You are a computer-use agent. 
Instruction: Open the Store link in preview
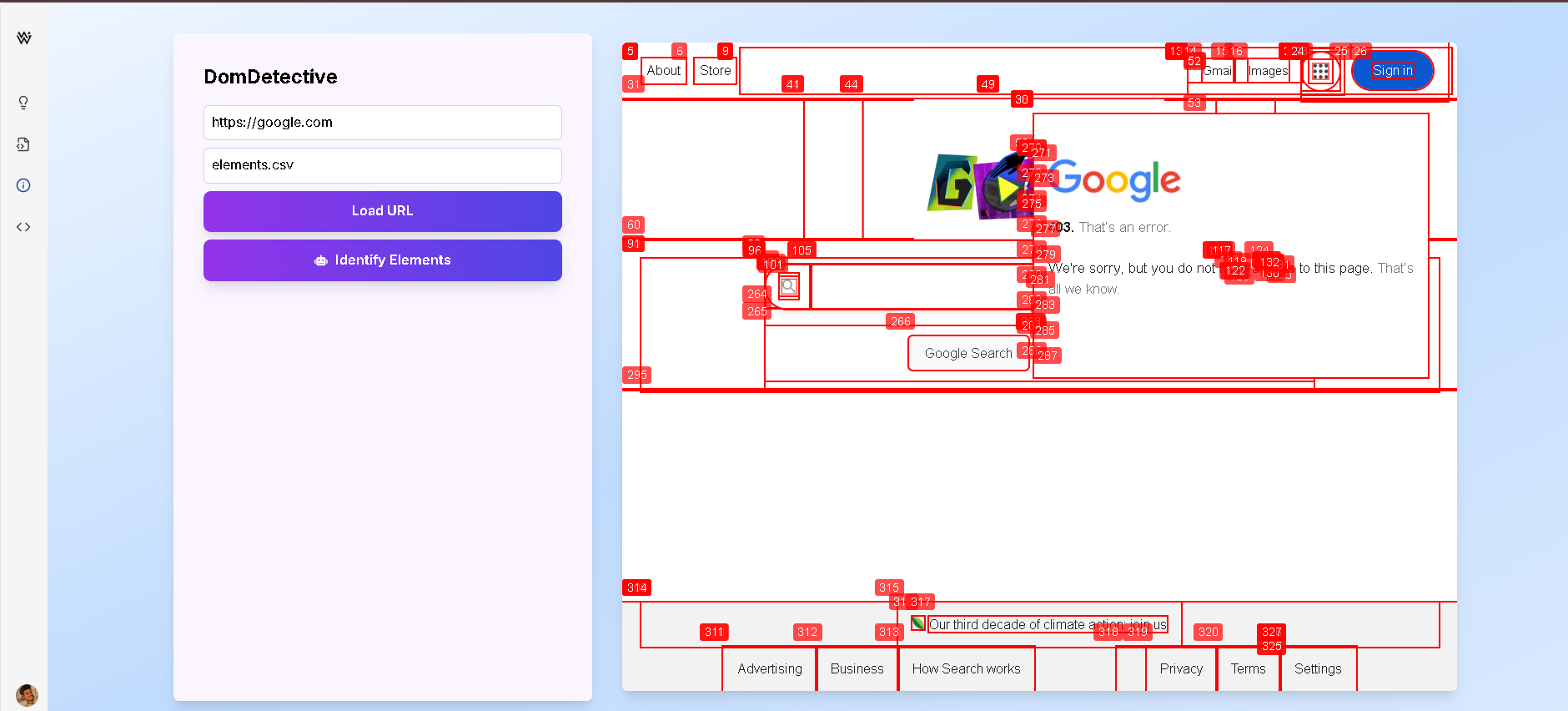coord(716,71)
